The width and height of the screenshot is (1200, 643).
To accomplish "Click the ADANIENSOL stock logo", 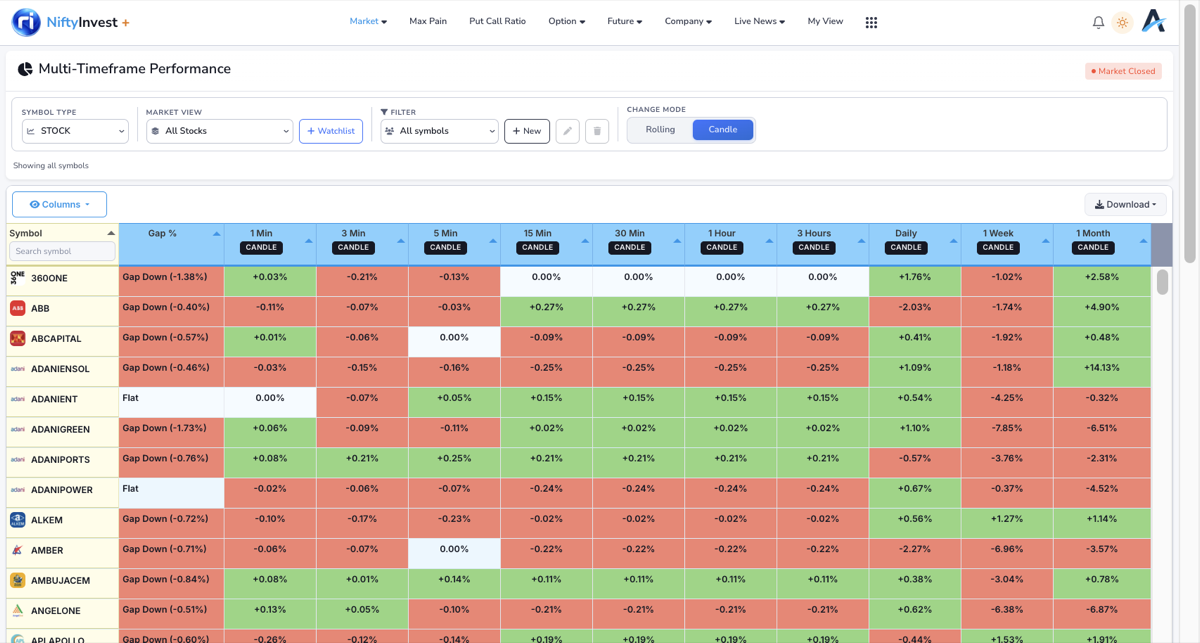I will tap(17, 368).
